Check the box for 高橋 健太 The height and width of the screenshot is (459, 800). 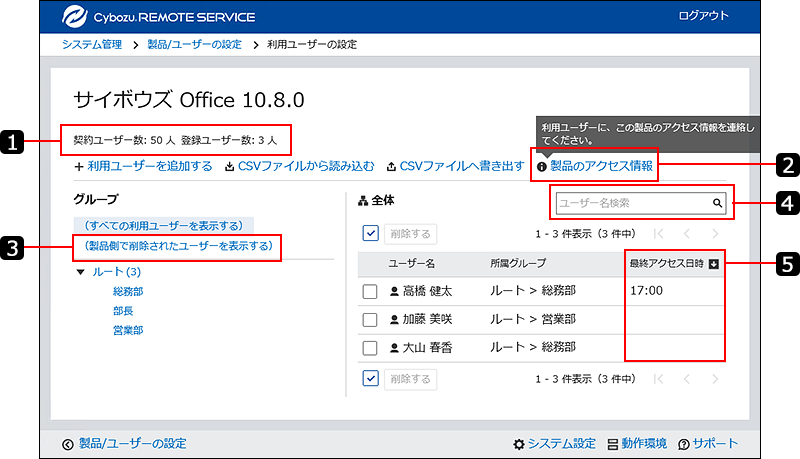tap(370, 292)
